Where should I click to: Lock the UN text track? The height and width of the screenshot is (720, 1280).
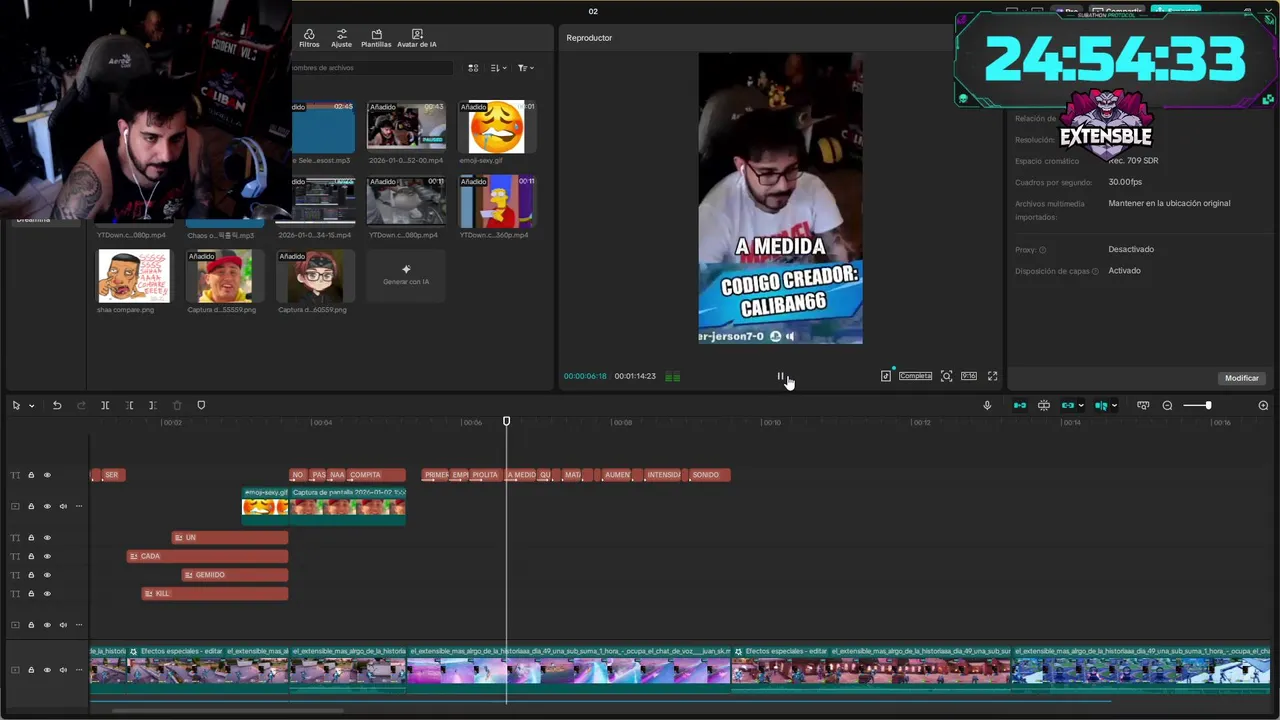(31, 538)
